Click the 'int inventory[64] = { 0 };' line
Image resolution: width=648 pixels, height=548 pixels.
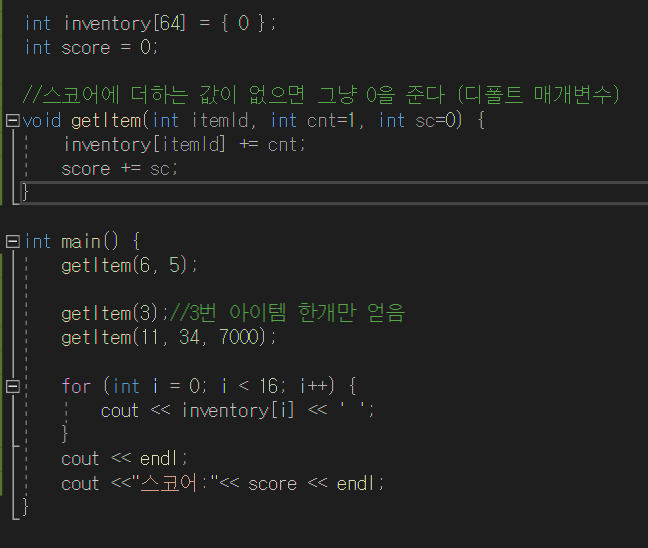pyautogui.click(x=150, y=23)
